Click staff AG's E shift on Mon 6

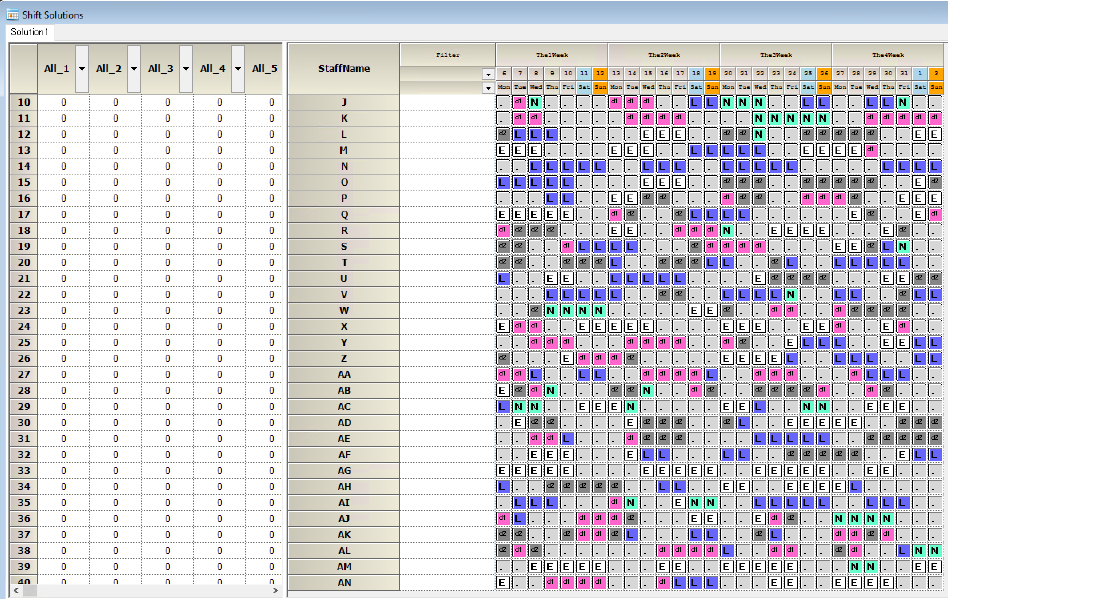pos(503,470)
